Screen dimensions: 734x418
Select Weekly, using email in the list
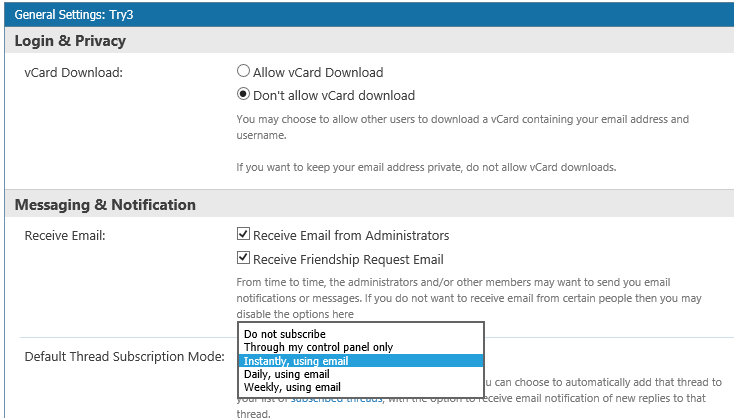(360, 387)
